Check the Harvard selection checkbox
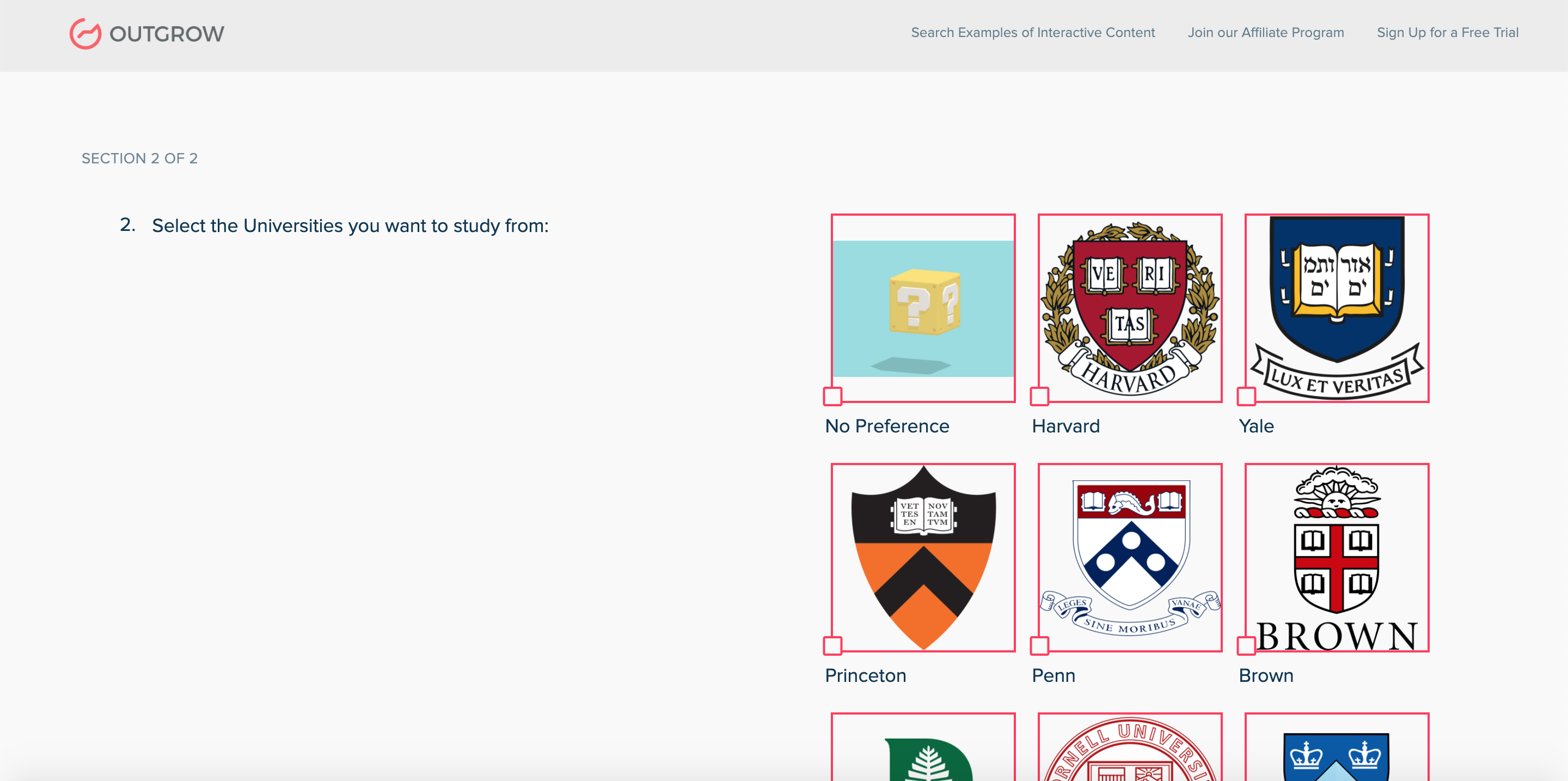Image resolution: width=1568 pixels, height=781 pixels. 1040,396
